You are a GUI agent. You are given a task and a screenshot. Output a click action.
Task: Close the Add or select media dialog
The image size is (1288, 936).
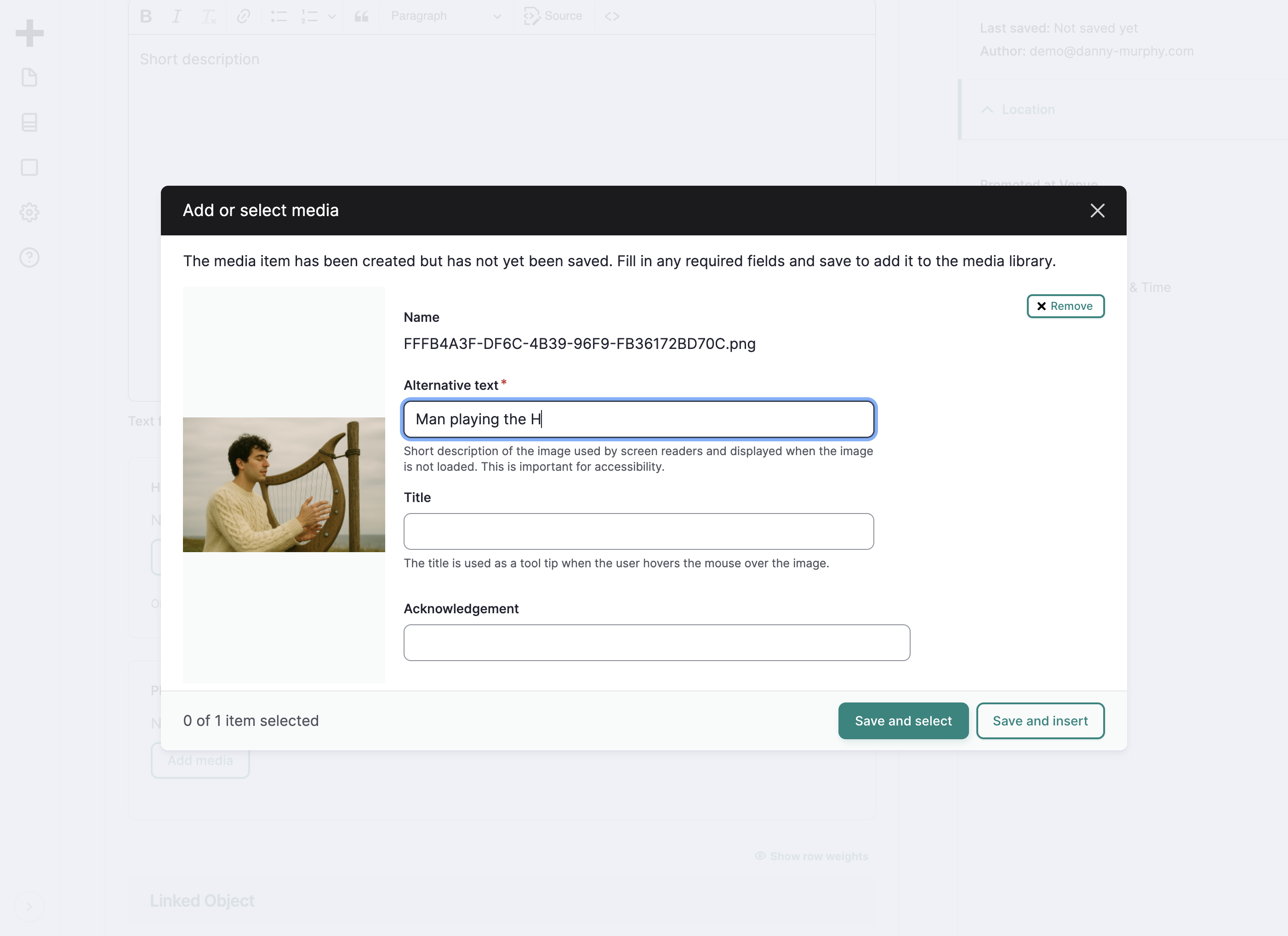coord(1097,211)
